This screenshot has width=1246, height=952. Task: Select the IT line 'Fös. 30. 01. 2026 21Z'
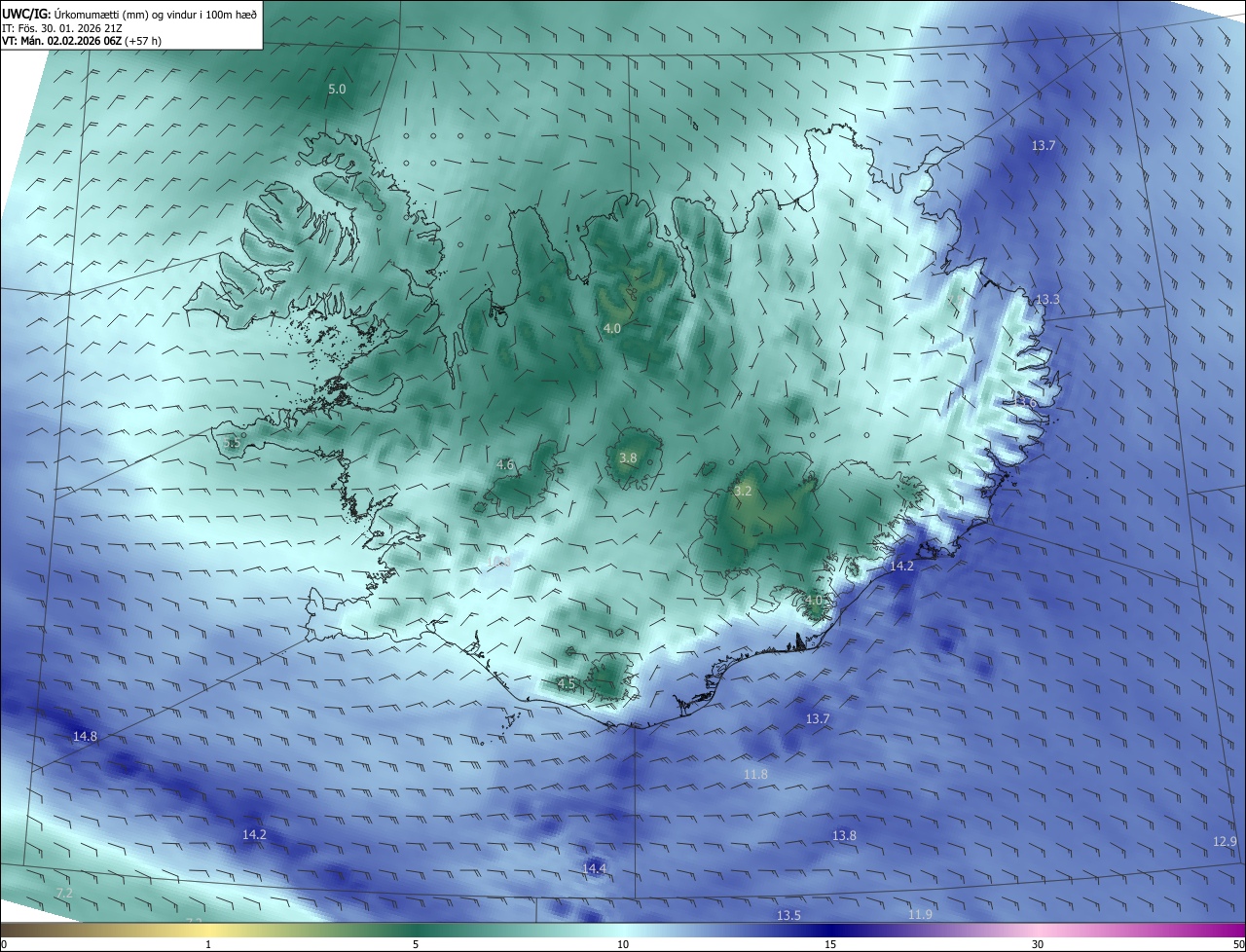coord(62,27)
